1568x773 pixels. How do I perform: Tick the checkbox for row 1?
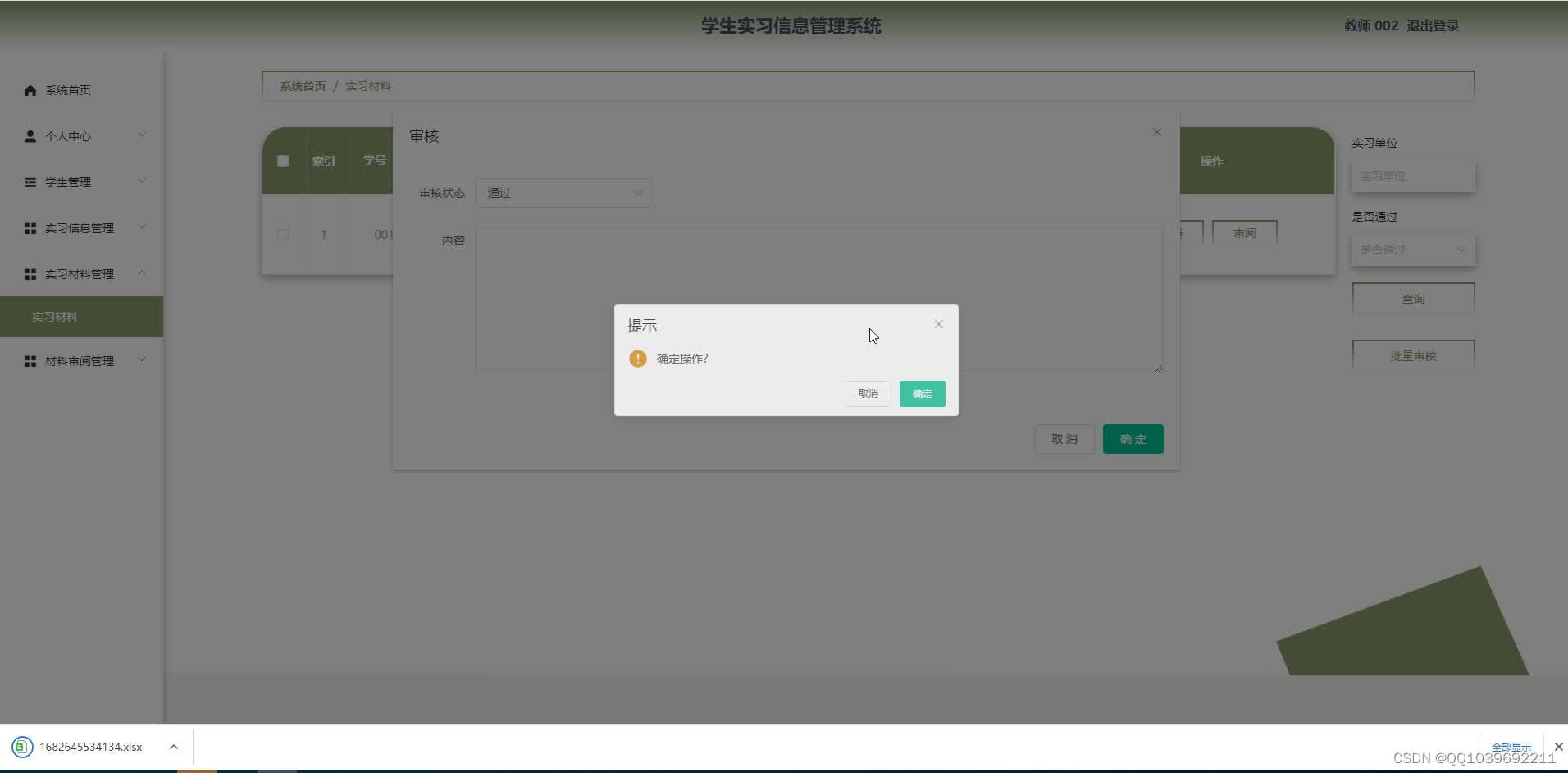point(283,234)
